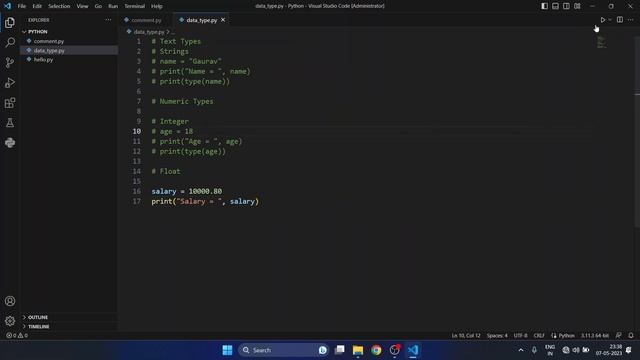The height and width of the screenshot is (360, 640).
Task: Change indentation via Spaces: 4
Action: click(497, 336)
